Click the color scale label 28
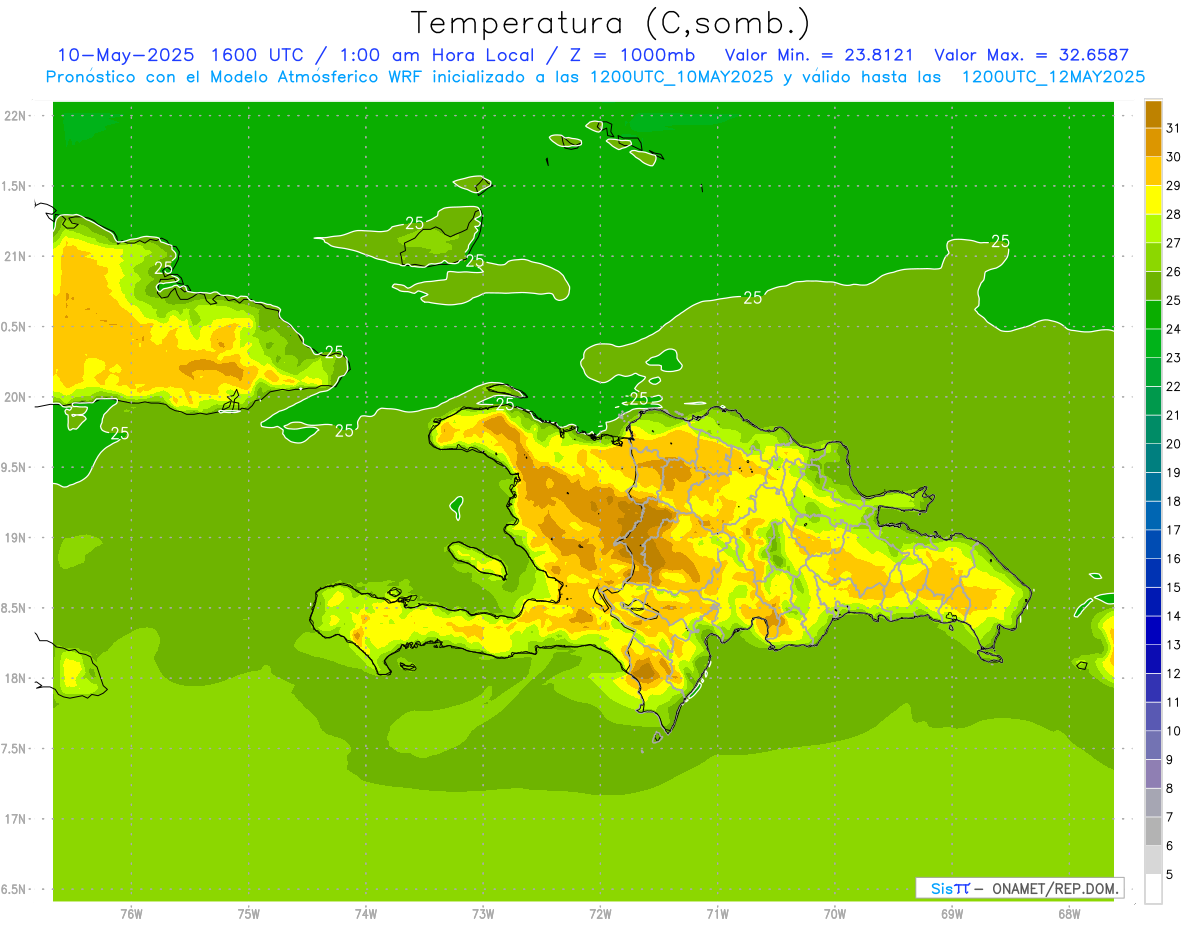 point(1174,214)
